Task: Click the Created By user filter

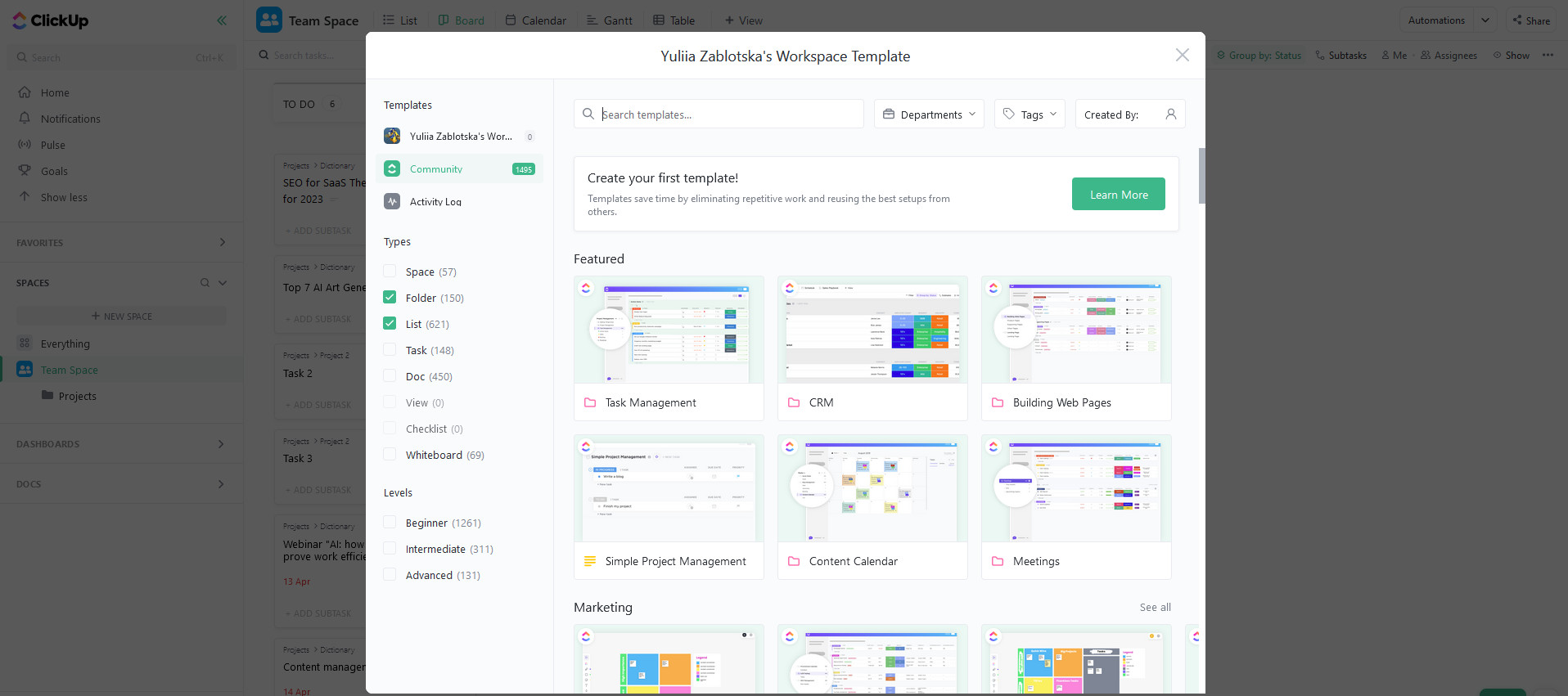Action: tap(1130, 114)
